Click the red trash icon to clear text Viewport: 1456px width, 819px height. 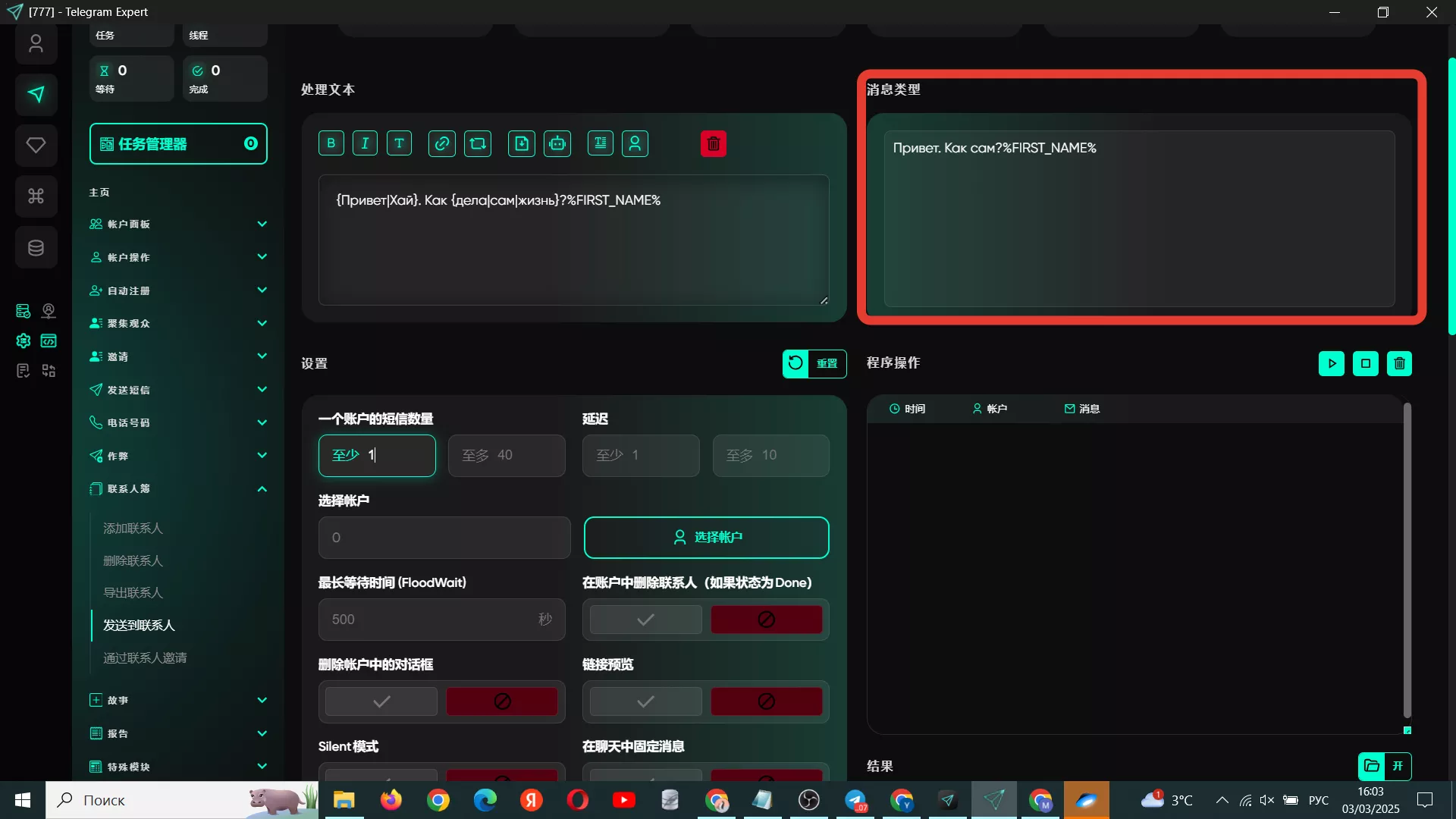coord(713,143)
